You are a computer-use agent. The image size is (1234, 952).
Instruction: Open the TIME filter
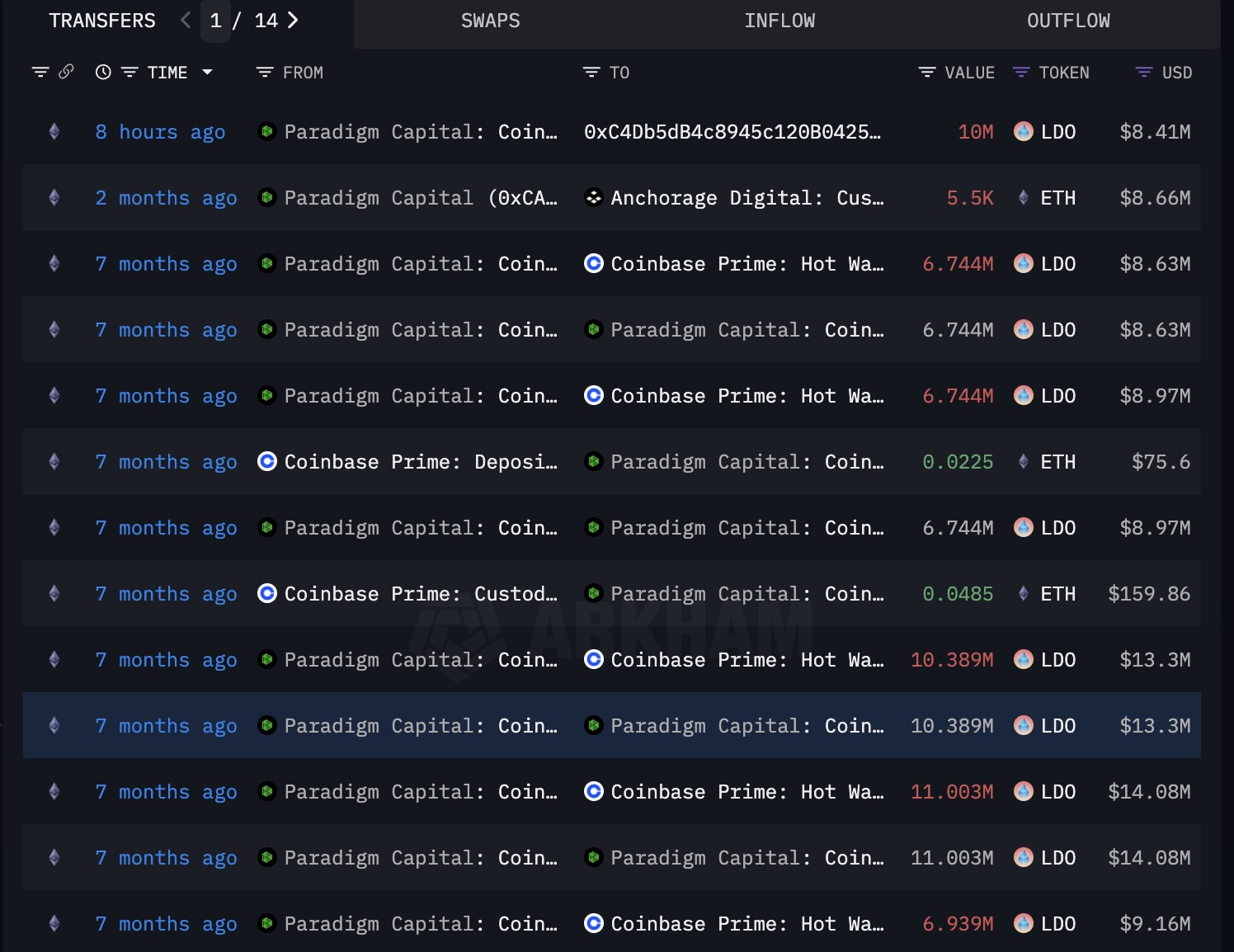point(130,73)
